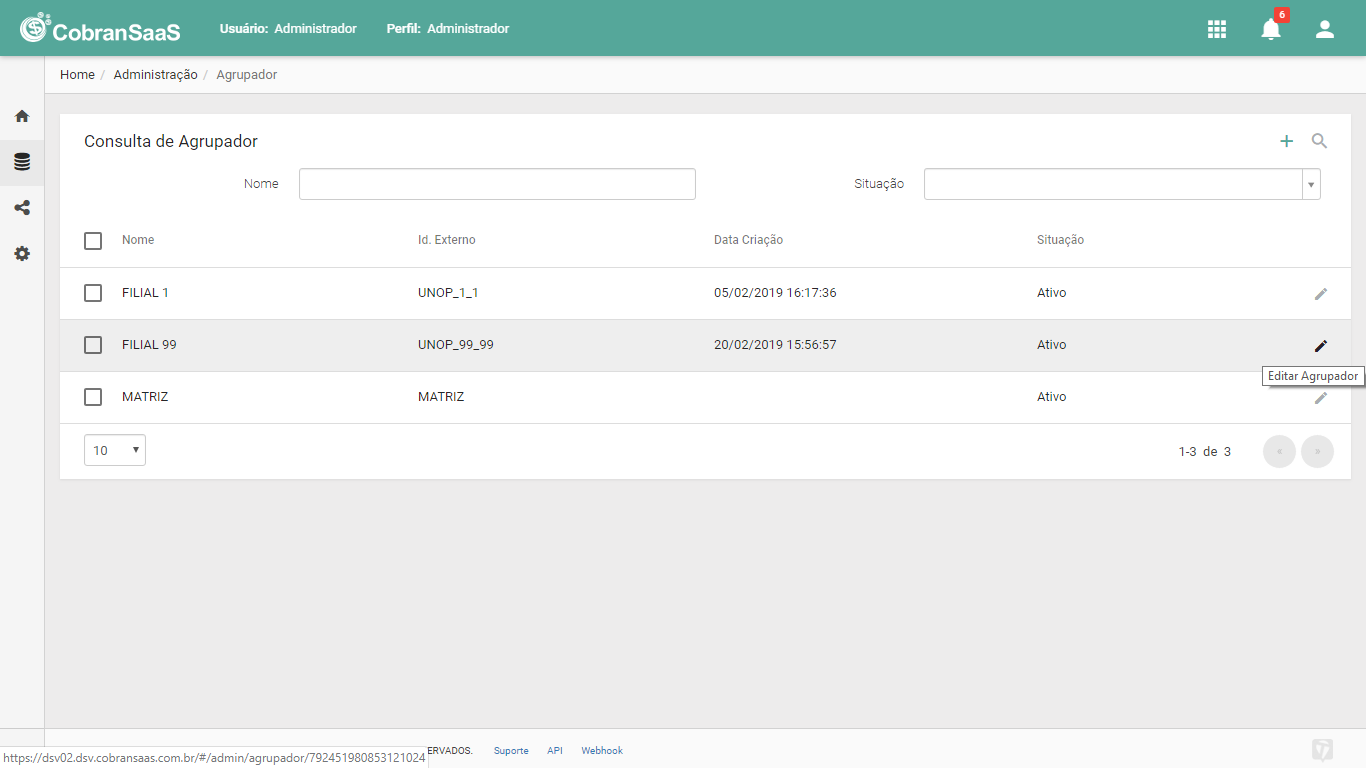Click the date 20/02/2019 15:56:57
Image resolution: width=1366 pixels, height=768 pixels.
click(775, 345)
